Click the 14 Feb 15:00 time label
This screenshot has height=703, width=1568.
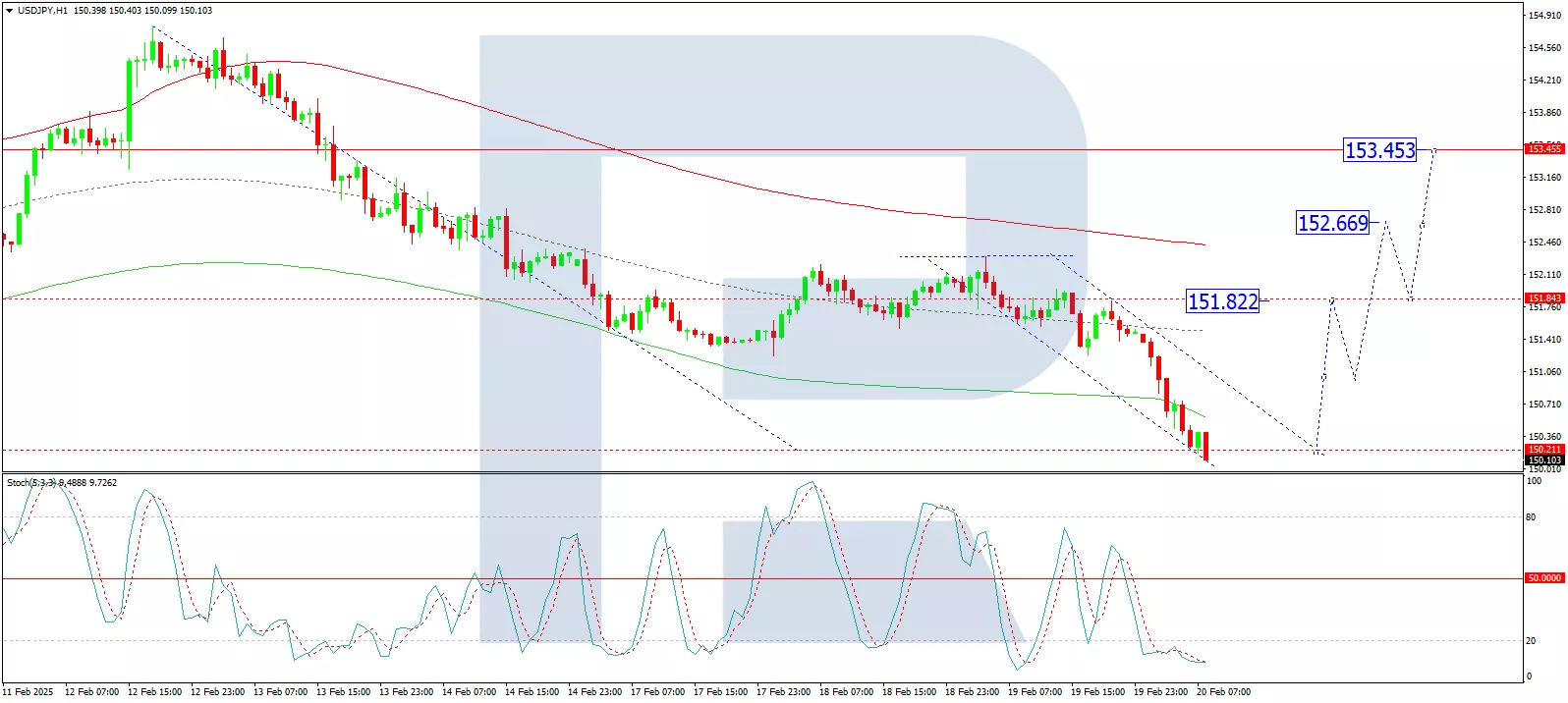click(x=532, y=692)
